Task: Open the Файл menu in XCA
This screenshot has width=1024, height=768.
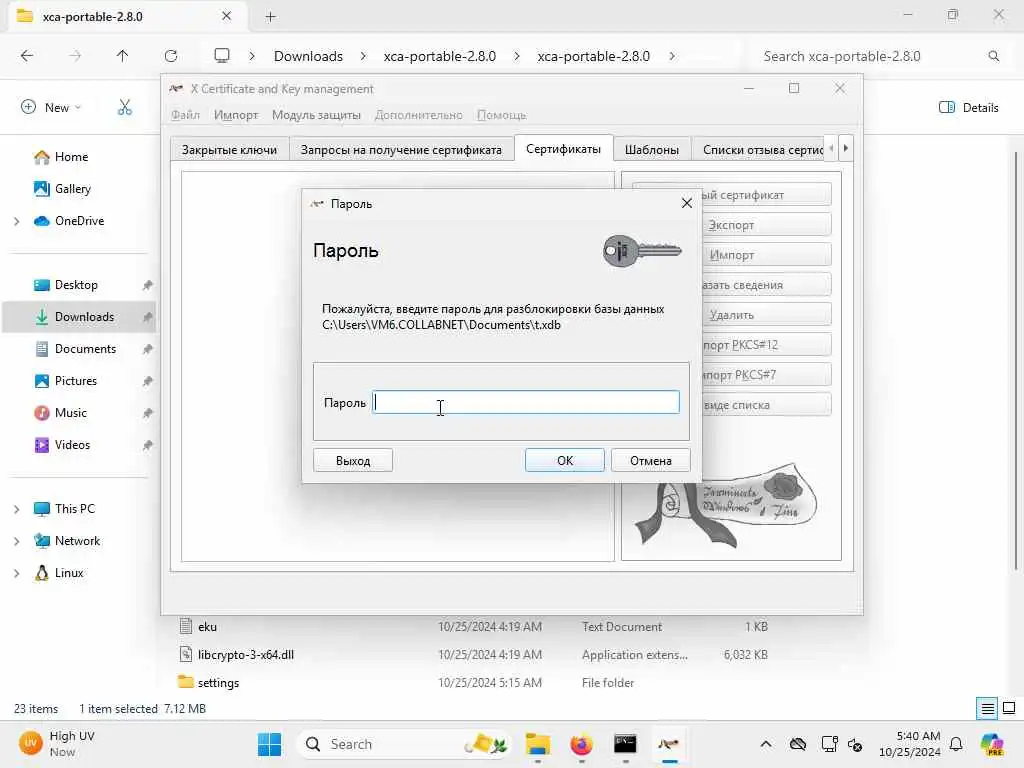Action: click(x=185, y=115)
